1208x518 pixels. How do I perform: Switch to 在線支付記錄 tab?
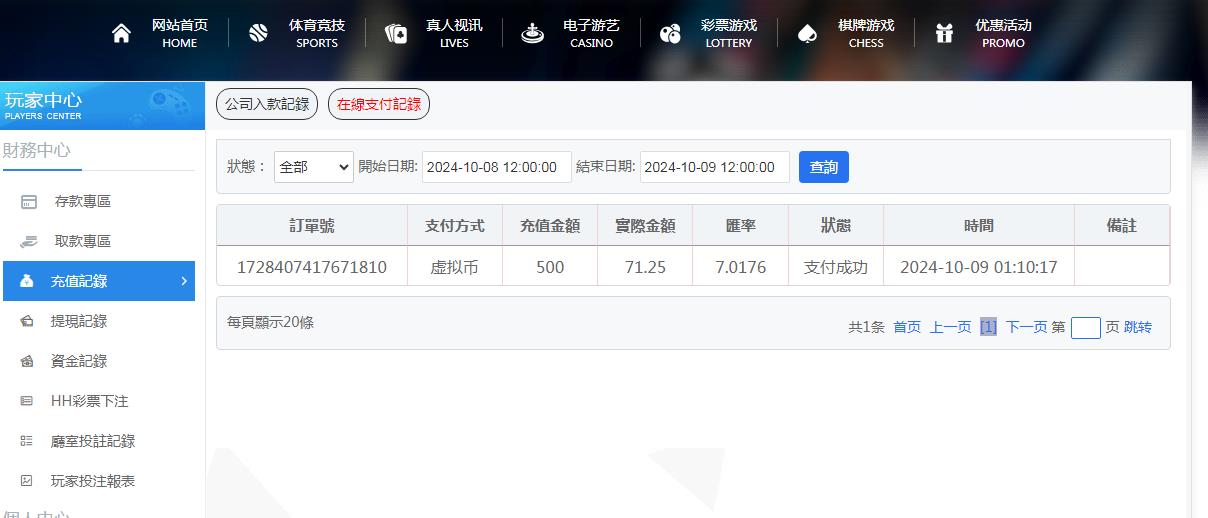point(379,104)
